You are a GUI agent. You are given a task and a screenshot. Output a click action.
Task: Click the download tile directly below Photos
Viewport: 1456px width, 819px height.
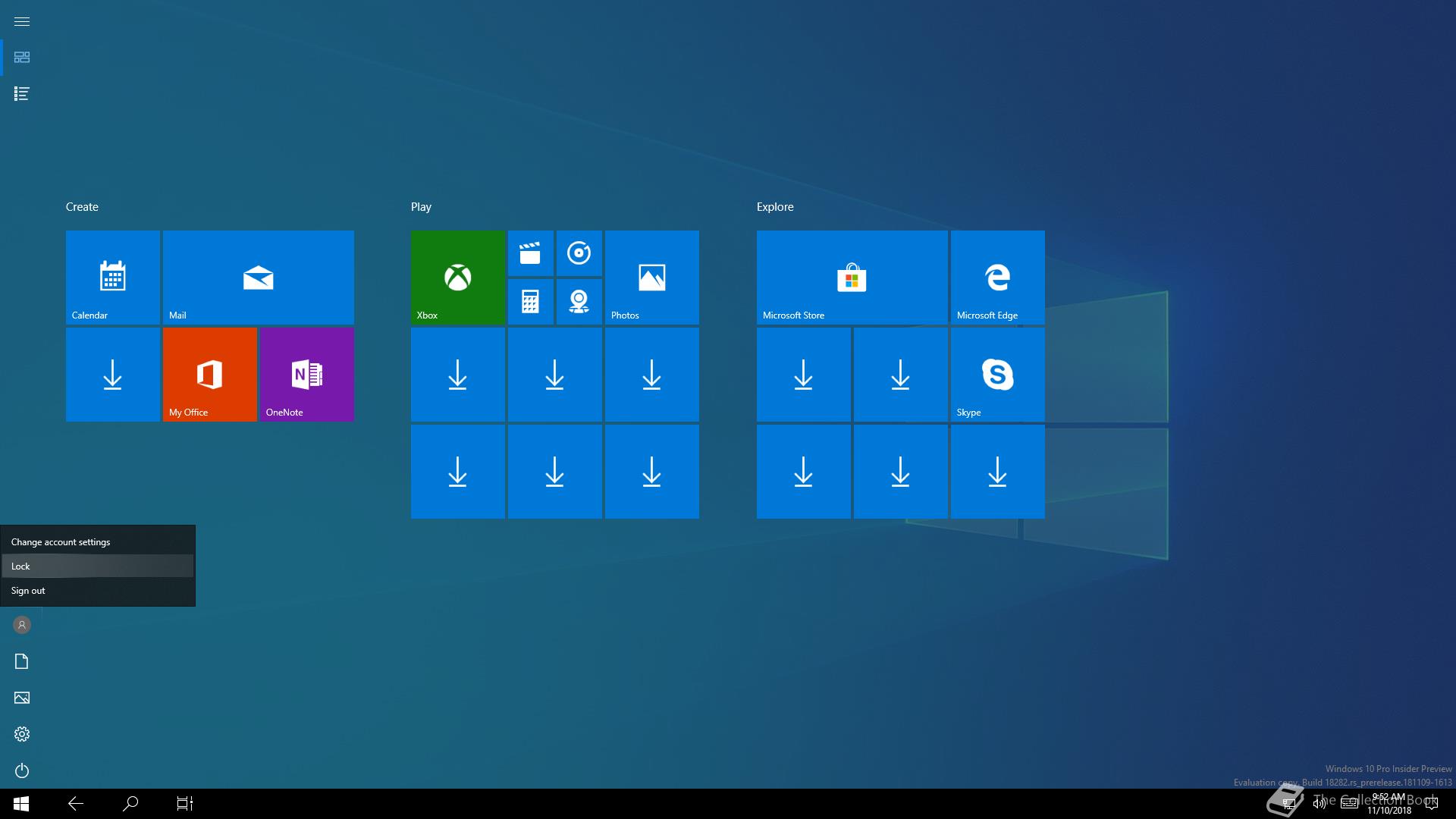pos(652,375)
